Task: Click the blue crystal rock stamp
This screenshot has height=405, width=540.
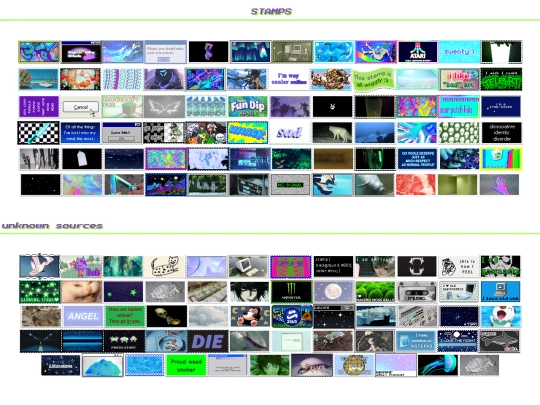Action: [102, 366]
